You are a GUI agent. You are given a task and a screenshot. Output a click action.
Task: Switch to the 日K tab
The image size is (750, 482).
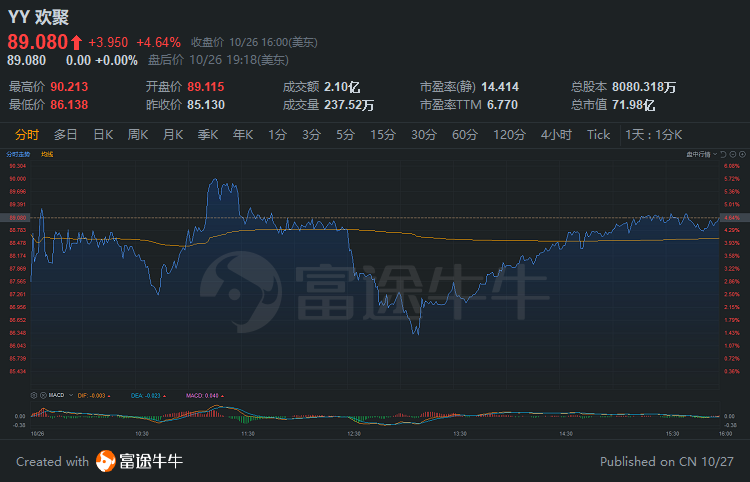click(103, 135)
